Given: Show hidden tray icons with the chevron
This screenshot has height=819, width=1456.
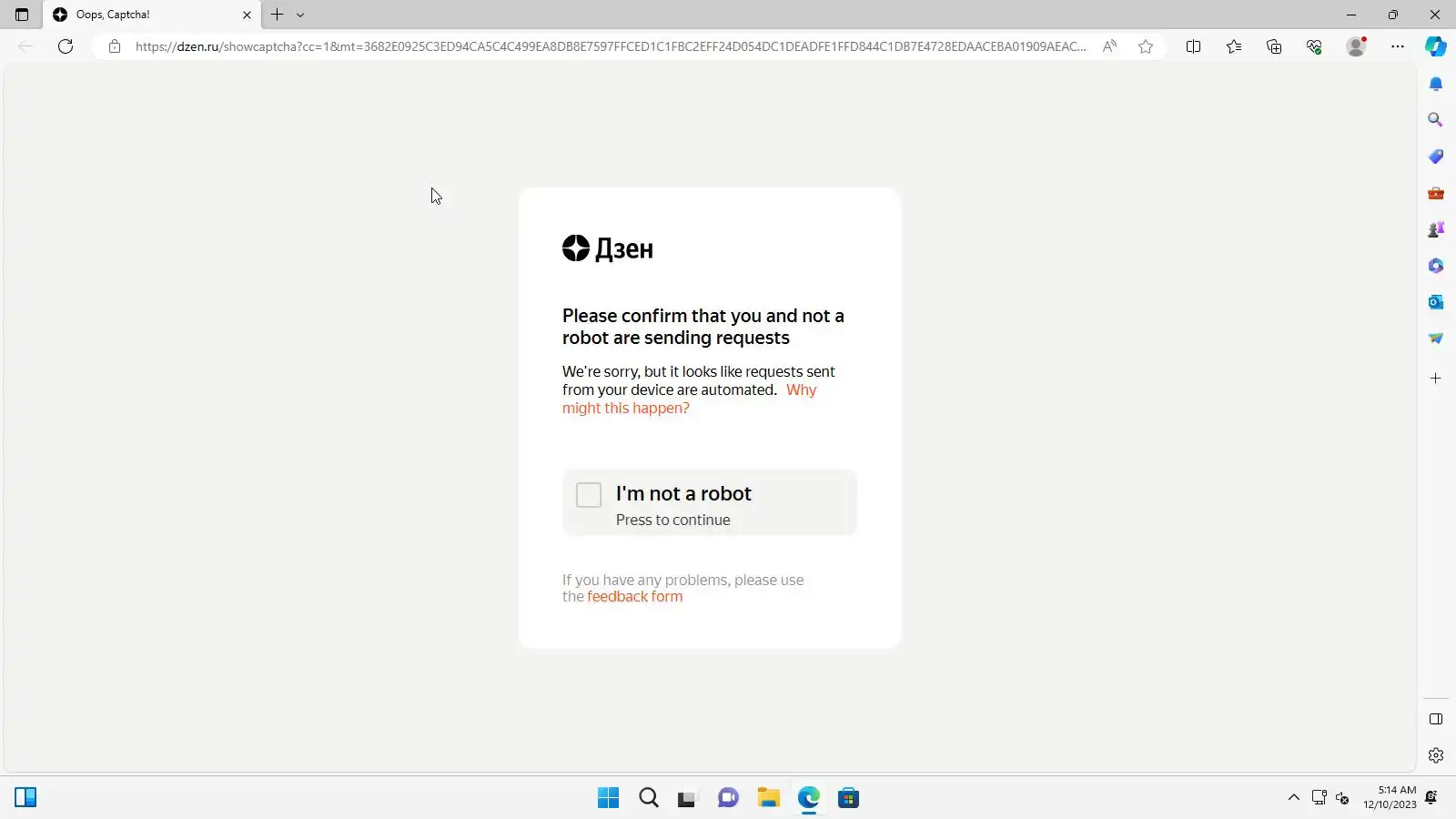Looking at the screenshot, I should pos(1293,798).
